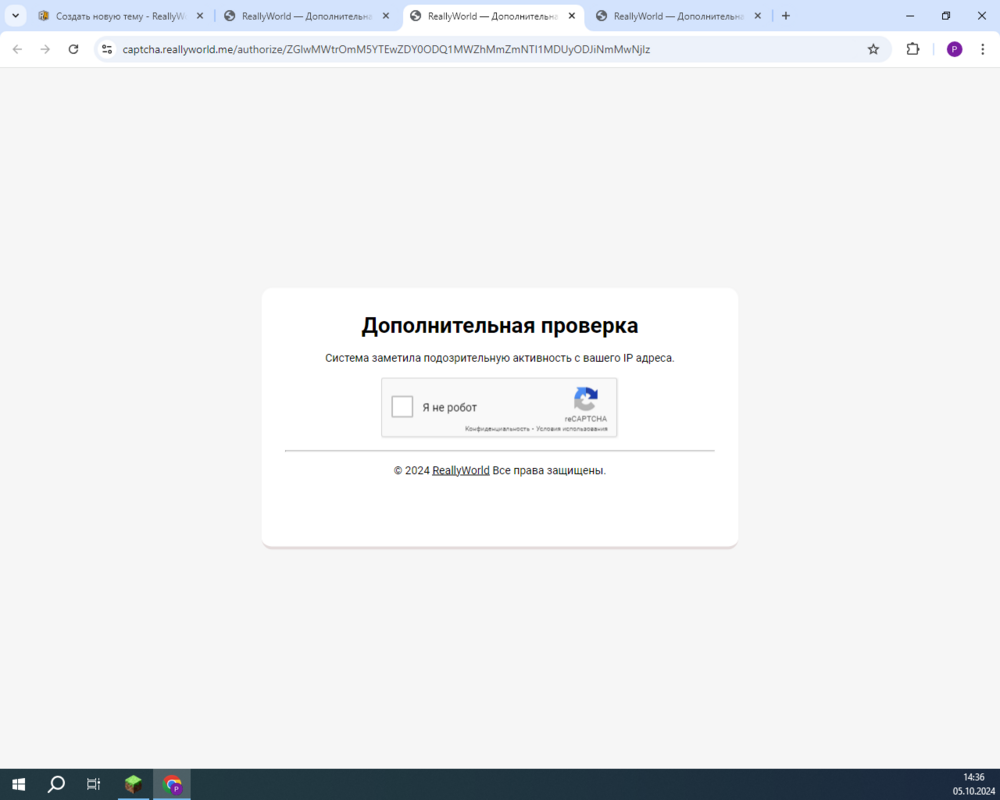
Task: Restore down the Chrome window
Action: pyautogui.click(x=946, y=16)
